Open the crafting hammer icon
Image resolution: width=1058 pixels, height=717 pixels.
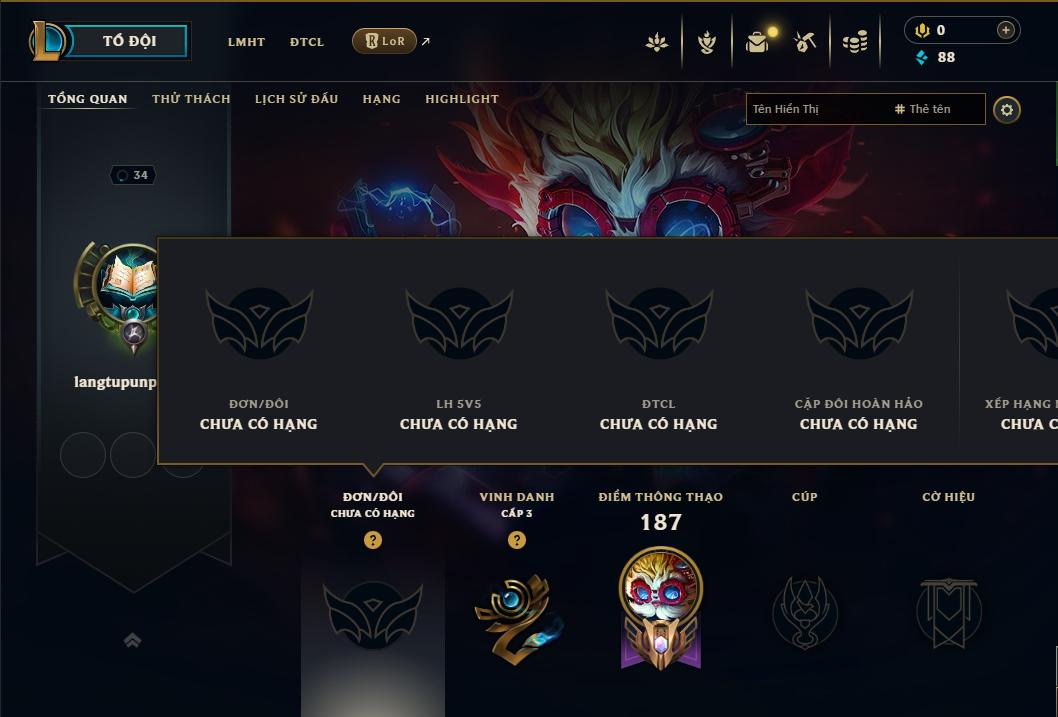(x=805, y=42)
